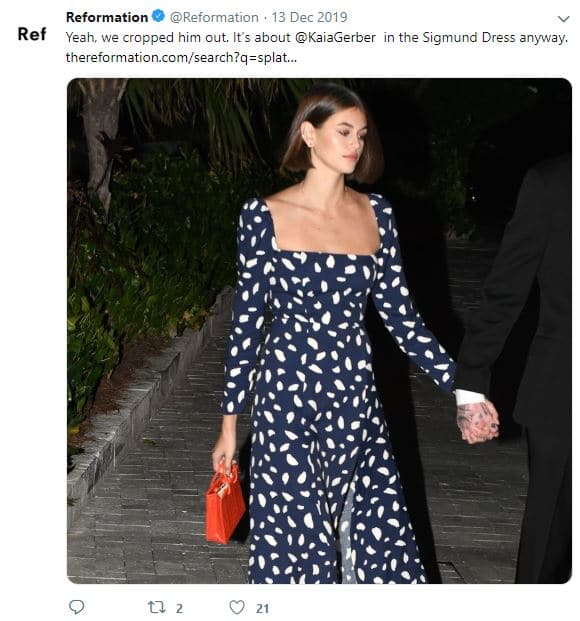
Task: View the retweet count of 2
Action: (x=179, y=608)
